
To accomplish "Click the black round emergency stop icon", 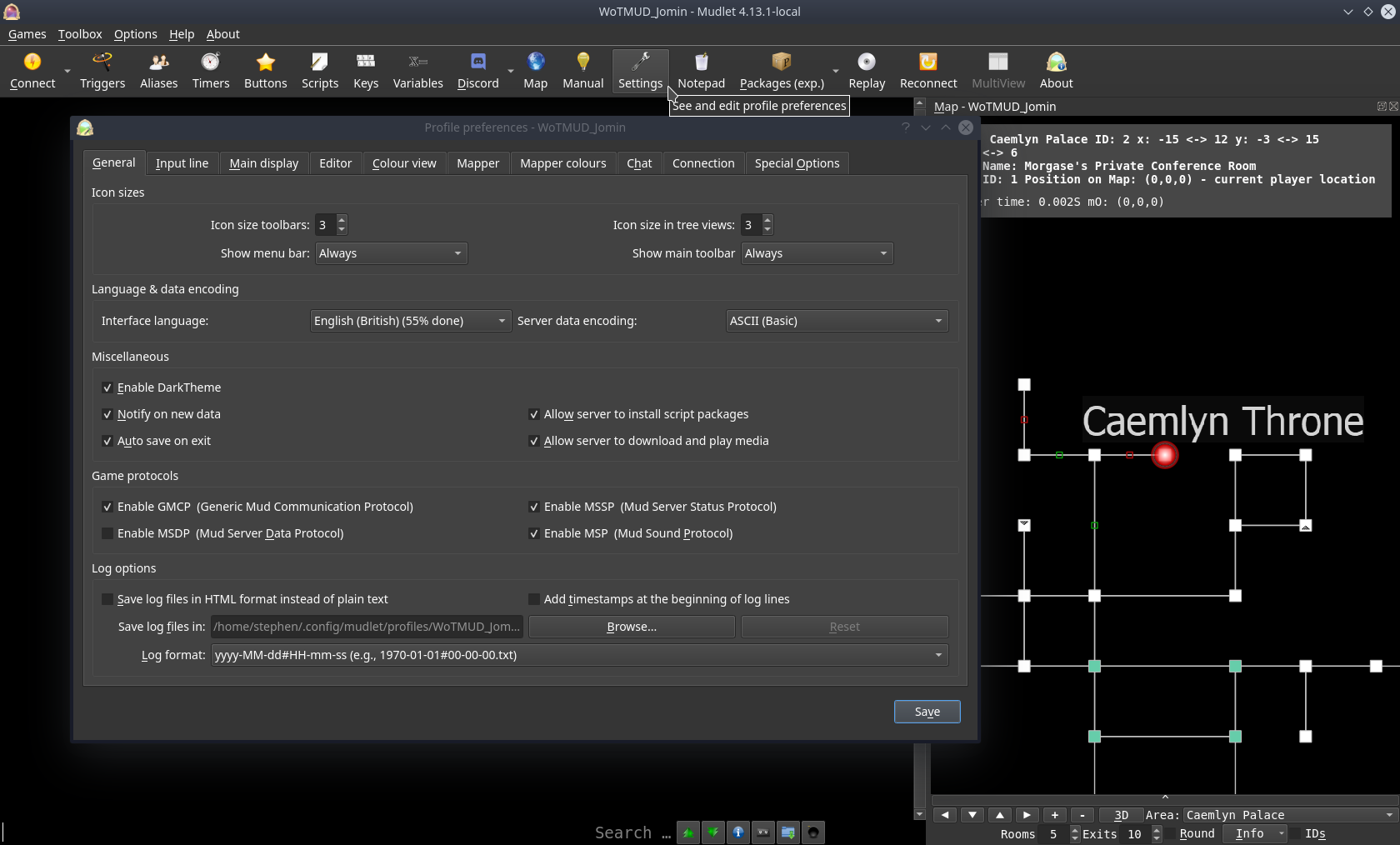I will click(x=813, y=832).
